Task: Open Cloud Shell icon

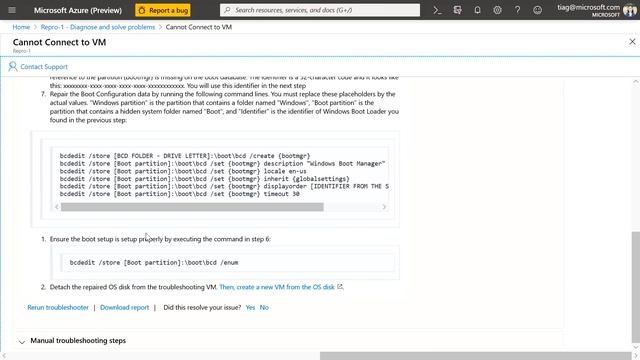Action: click(437, 10)
